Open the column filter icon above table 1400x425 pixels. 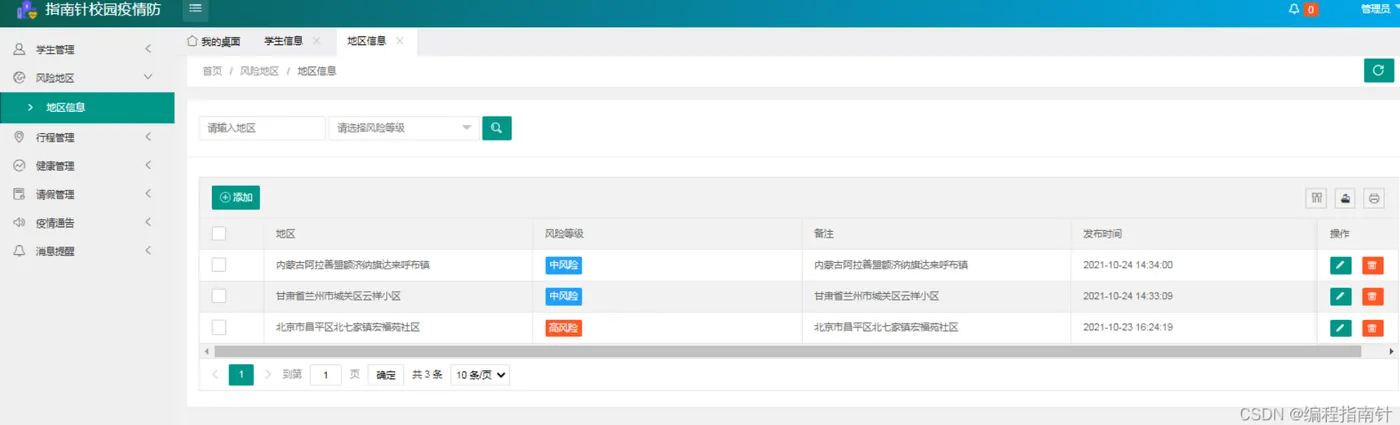click(x=1317, y=198)
